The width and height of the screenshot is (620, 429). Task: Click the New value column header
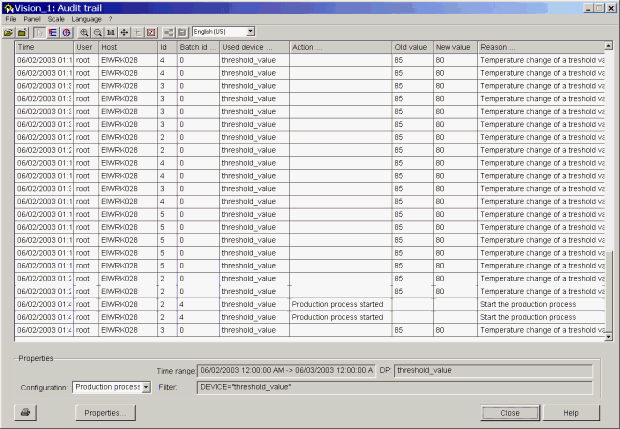[x=455, y=47]
